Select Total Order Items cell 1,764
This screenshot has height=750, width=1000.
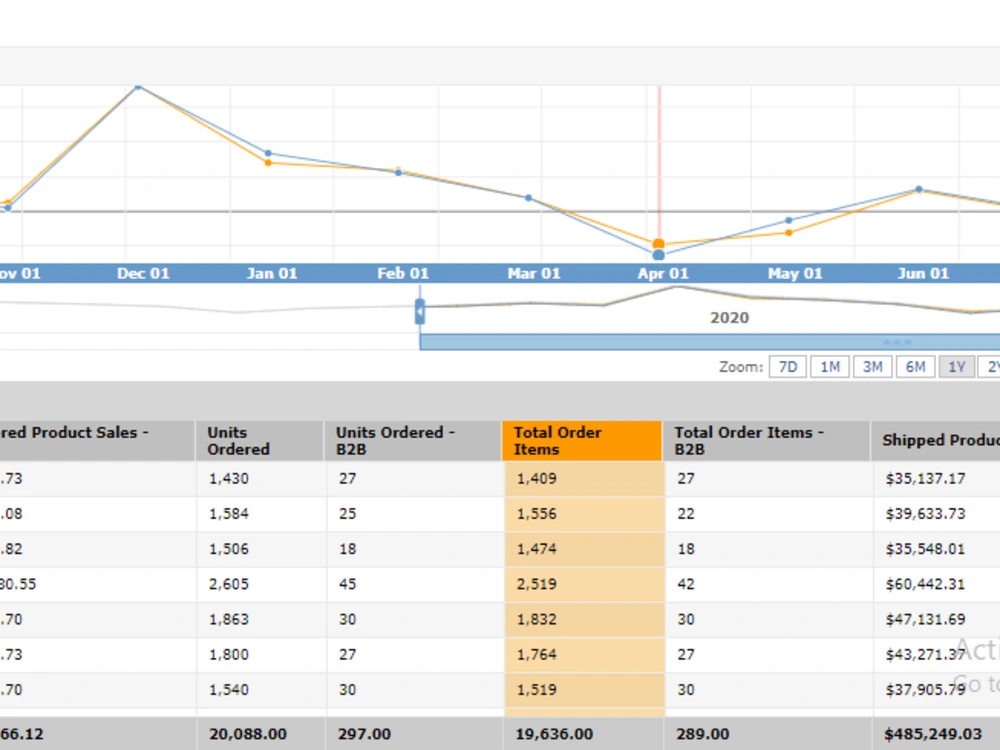point(584,654)
